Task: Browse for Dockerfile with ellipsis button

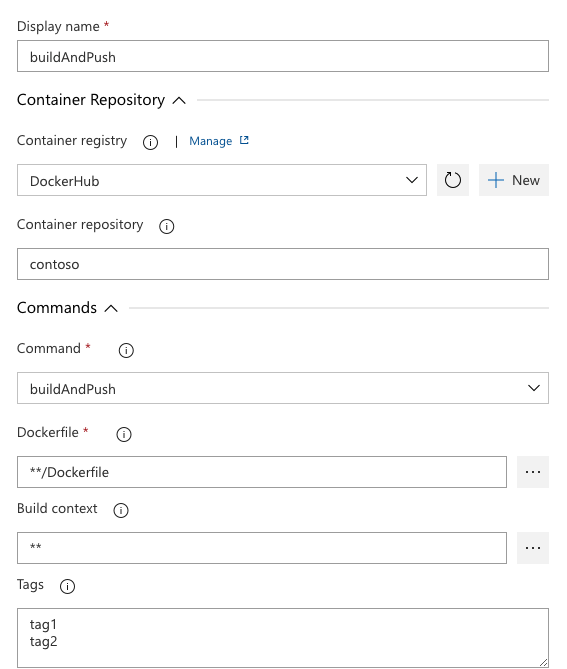Action: pyautogui.click(x=533, y=472)
